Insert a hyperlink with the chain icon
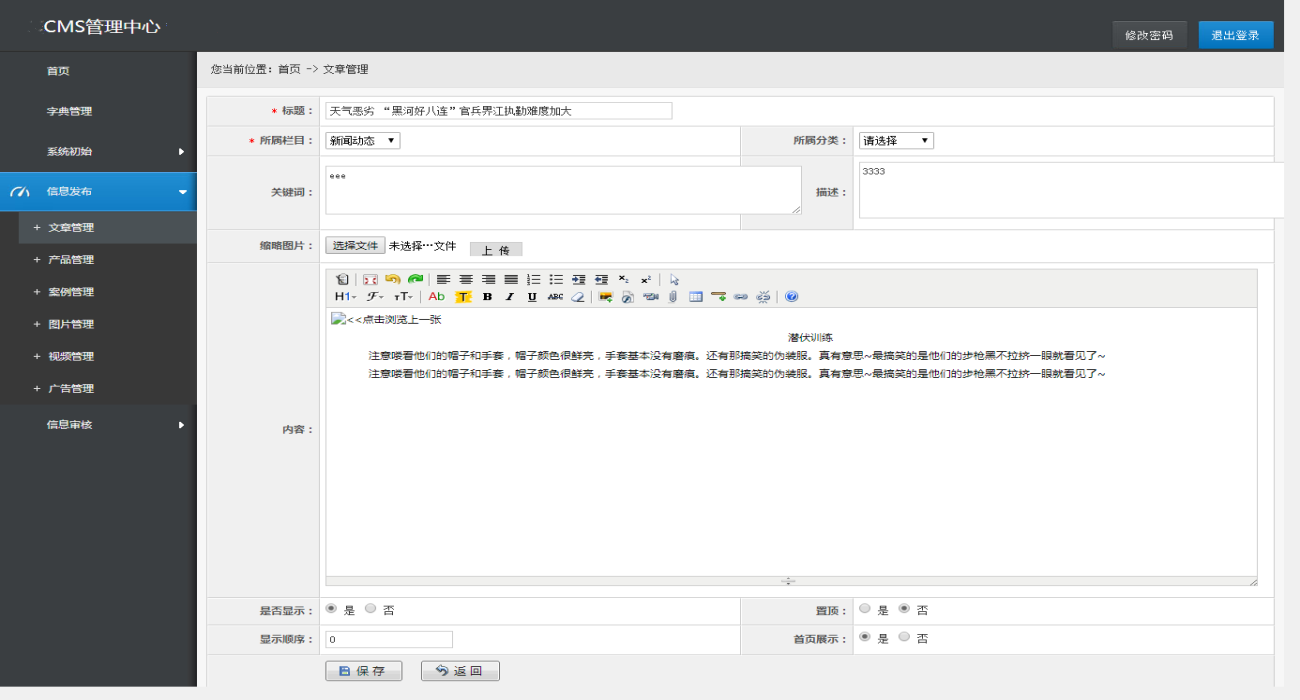Screen dimensions: 1300x700 [741, 297]
